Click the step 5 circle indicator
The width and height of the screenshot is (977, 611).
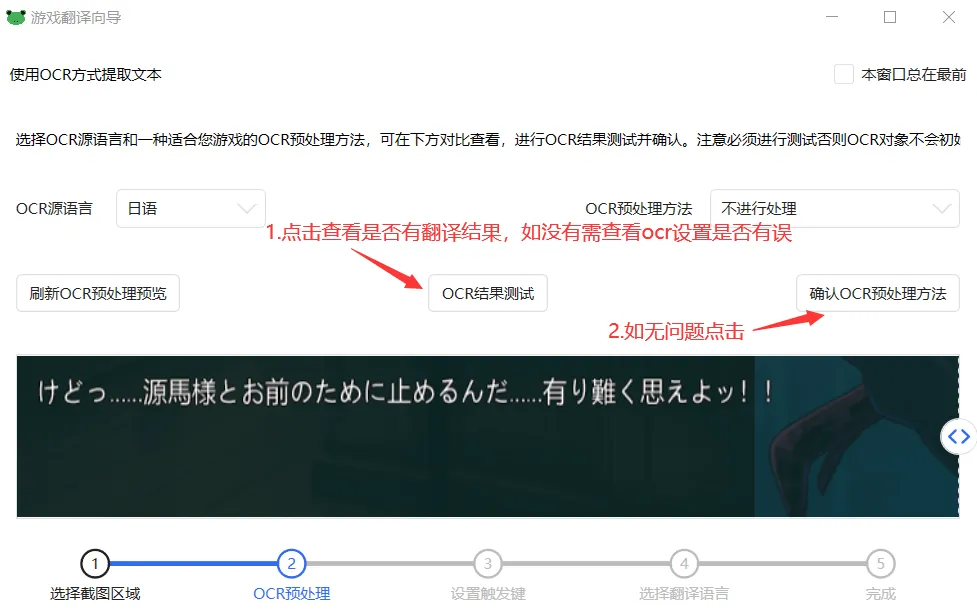[880, 564]
